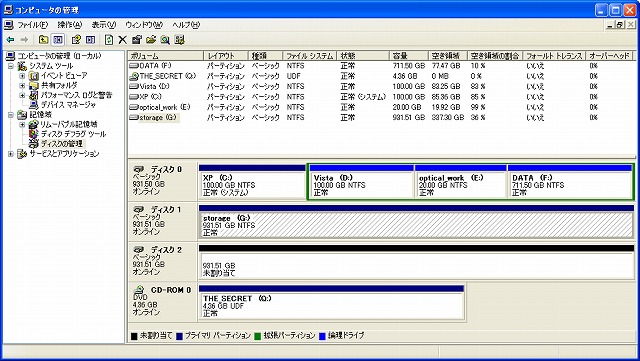Click the console icon left of ファイル menu
The height and width of the screenshot is (361, 640).
(9, 25)
